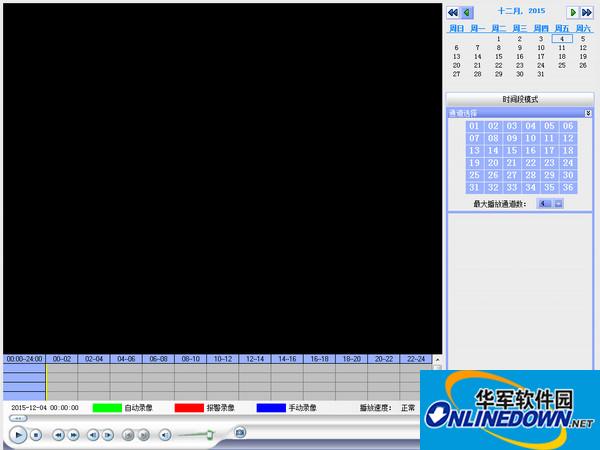The image size is (600, 450).
Task: Toggle channel 05 for playback
Action: tap(549, 126)
